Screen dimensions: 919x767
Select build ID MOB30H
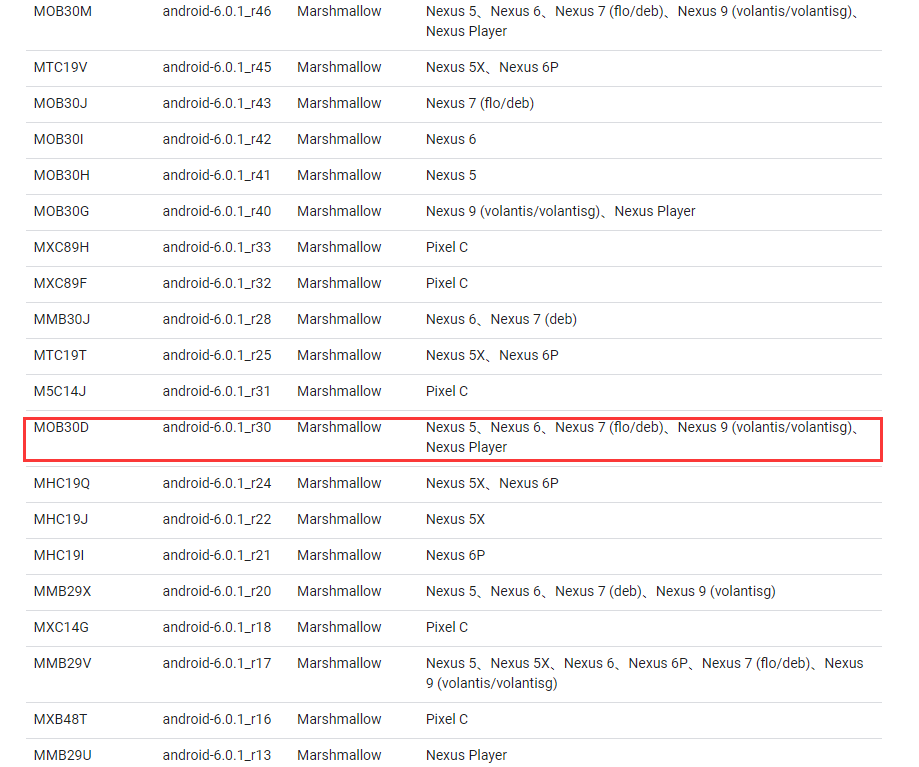[62, 175]
